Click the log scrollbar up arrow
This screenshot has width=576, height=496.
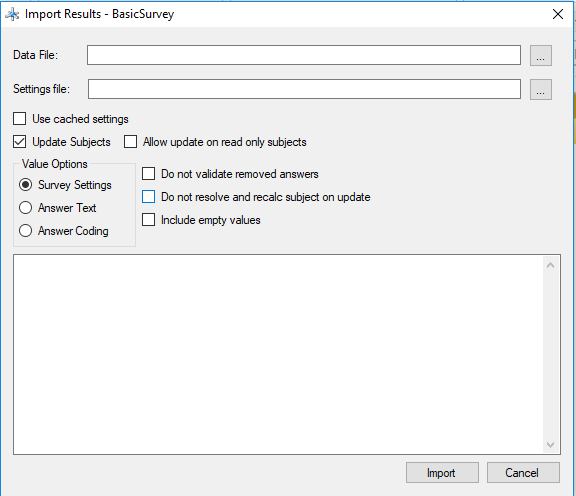pos(550,265)
